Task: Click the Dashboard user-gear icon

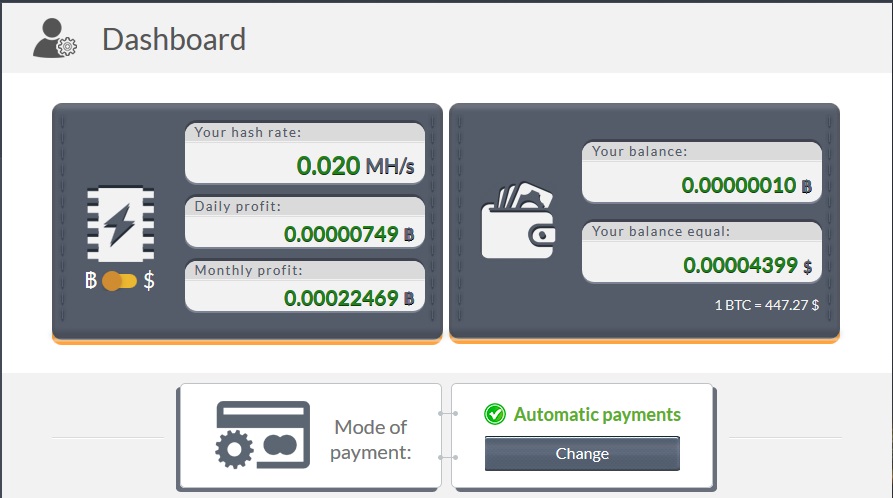Action: [54, 38]
